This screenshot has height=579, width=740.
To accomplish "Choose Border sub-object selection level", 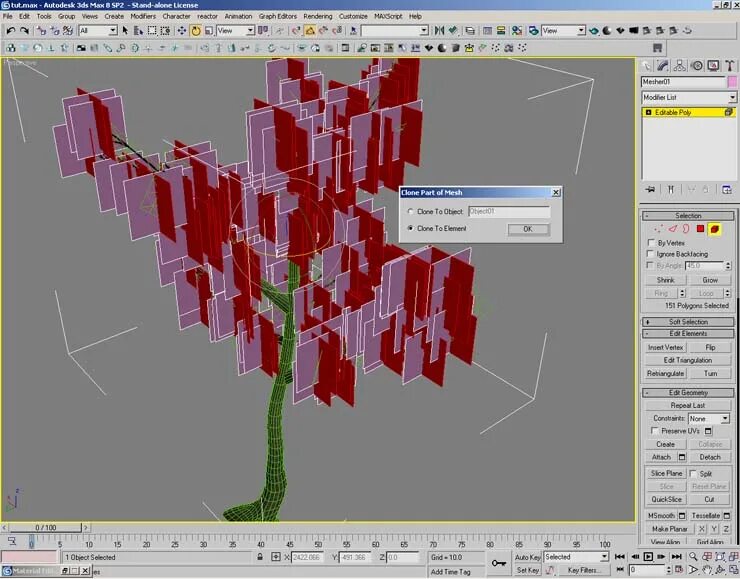I will tap(686, 229).
